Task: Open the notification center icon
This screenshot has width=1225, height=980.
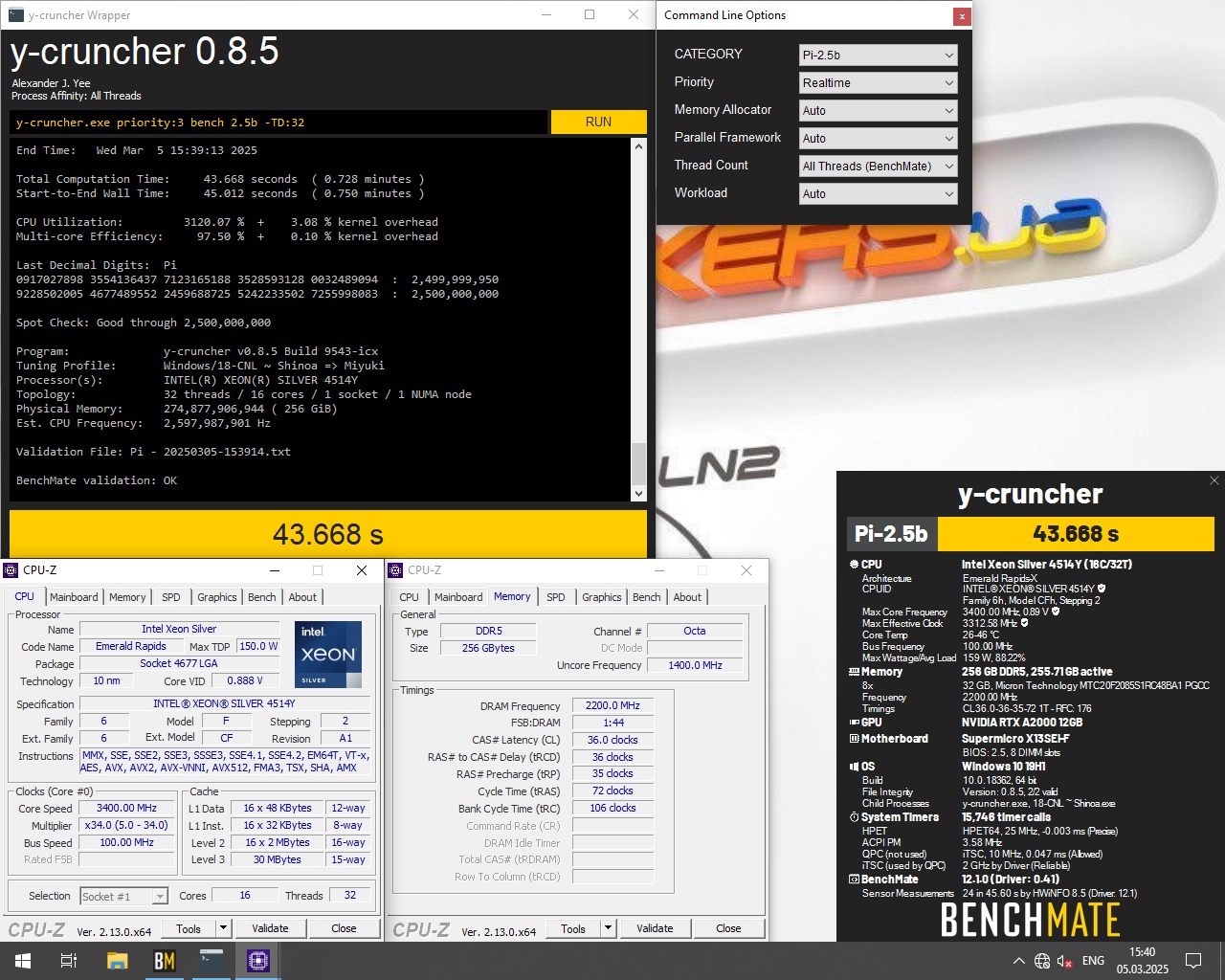Action: [1193, 961]
